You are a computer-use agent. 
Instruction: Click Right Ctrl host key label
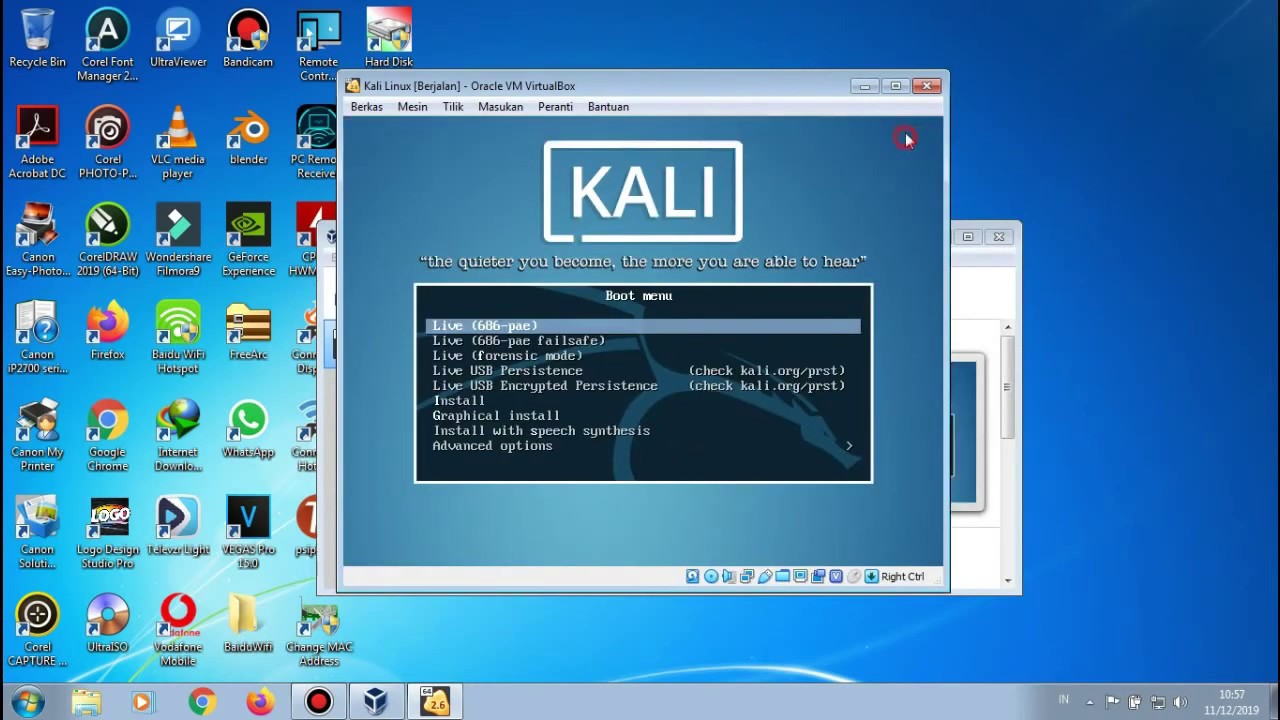point(902,576)
